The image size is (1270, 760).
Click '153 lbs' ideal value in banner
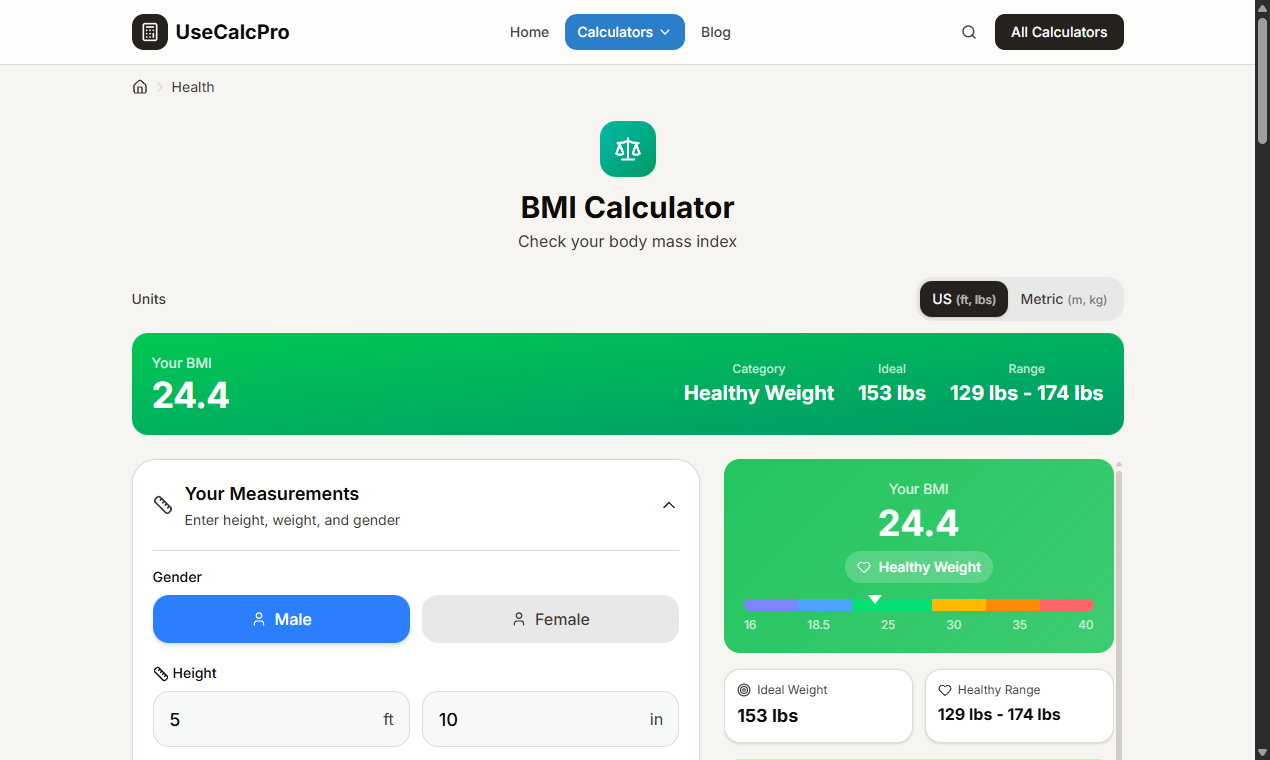(x=892, y=393)
